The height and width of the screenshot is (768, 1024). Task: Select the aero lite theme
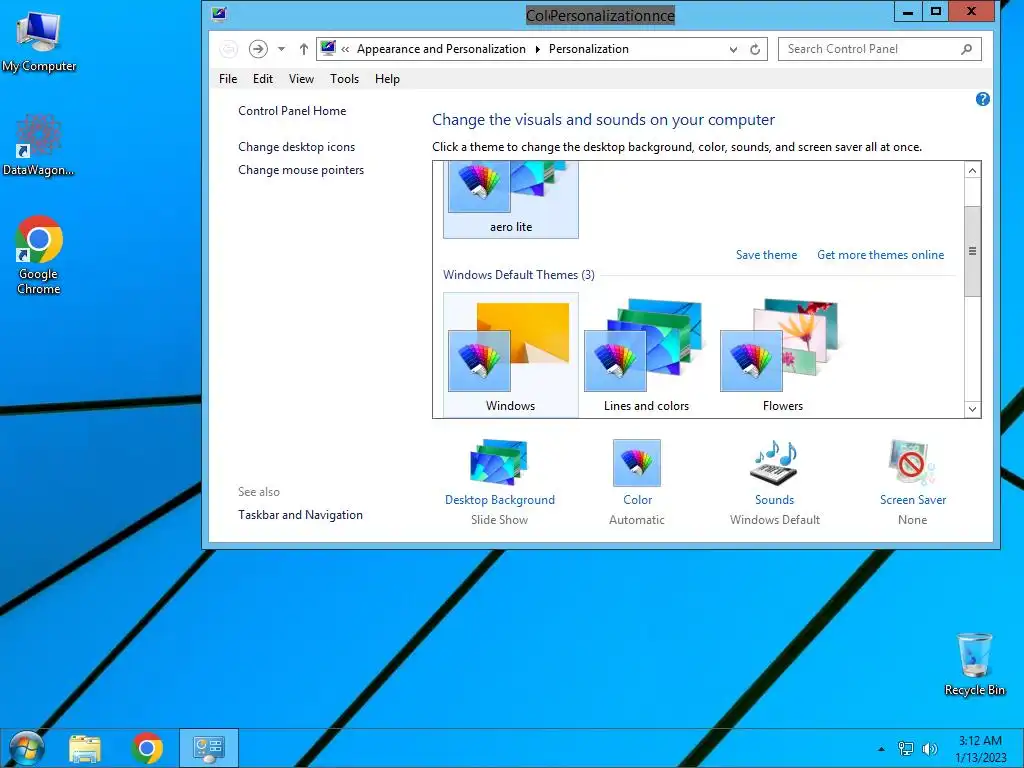tap(511, 199)
